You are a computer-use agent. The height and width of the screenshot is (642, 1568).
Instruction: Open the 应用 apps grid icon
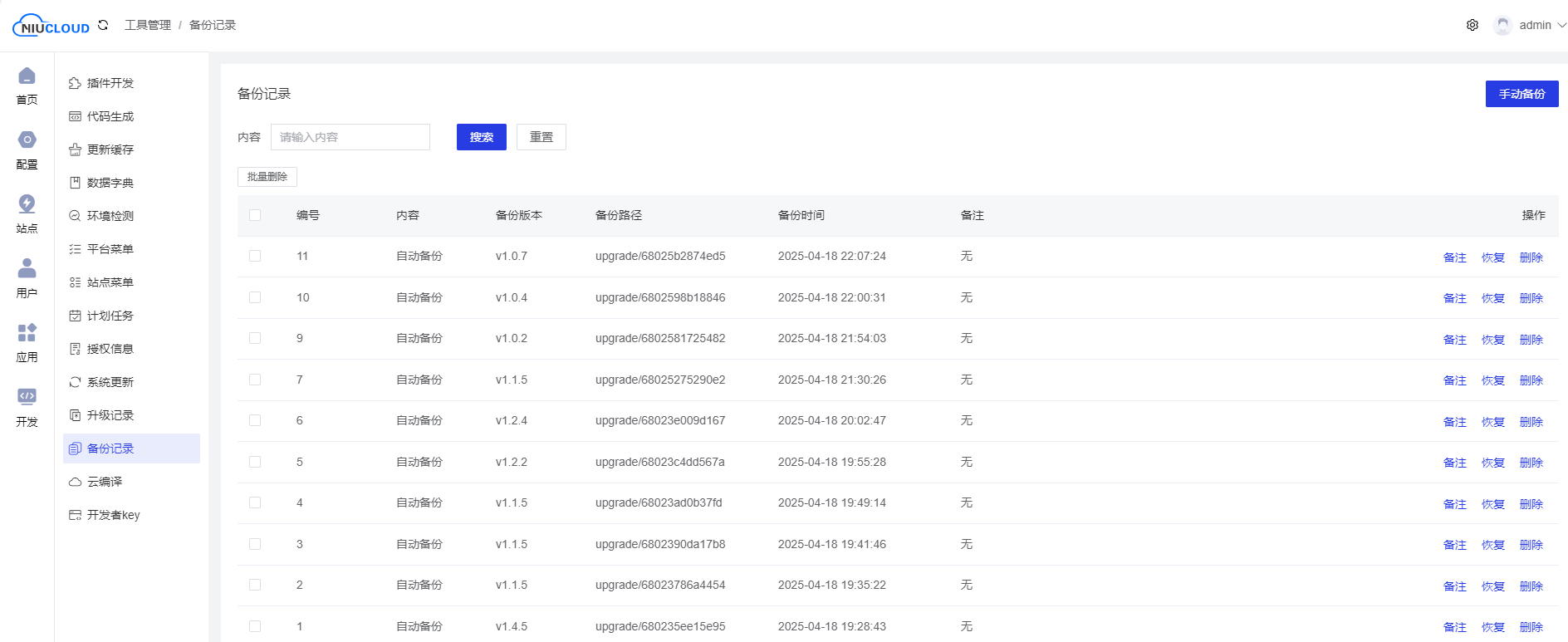tap(27, 333)
